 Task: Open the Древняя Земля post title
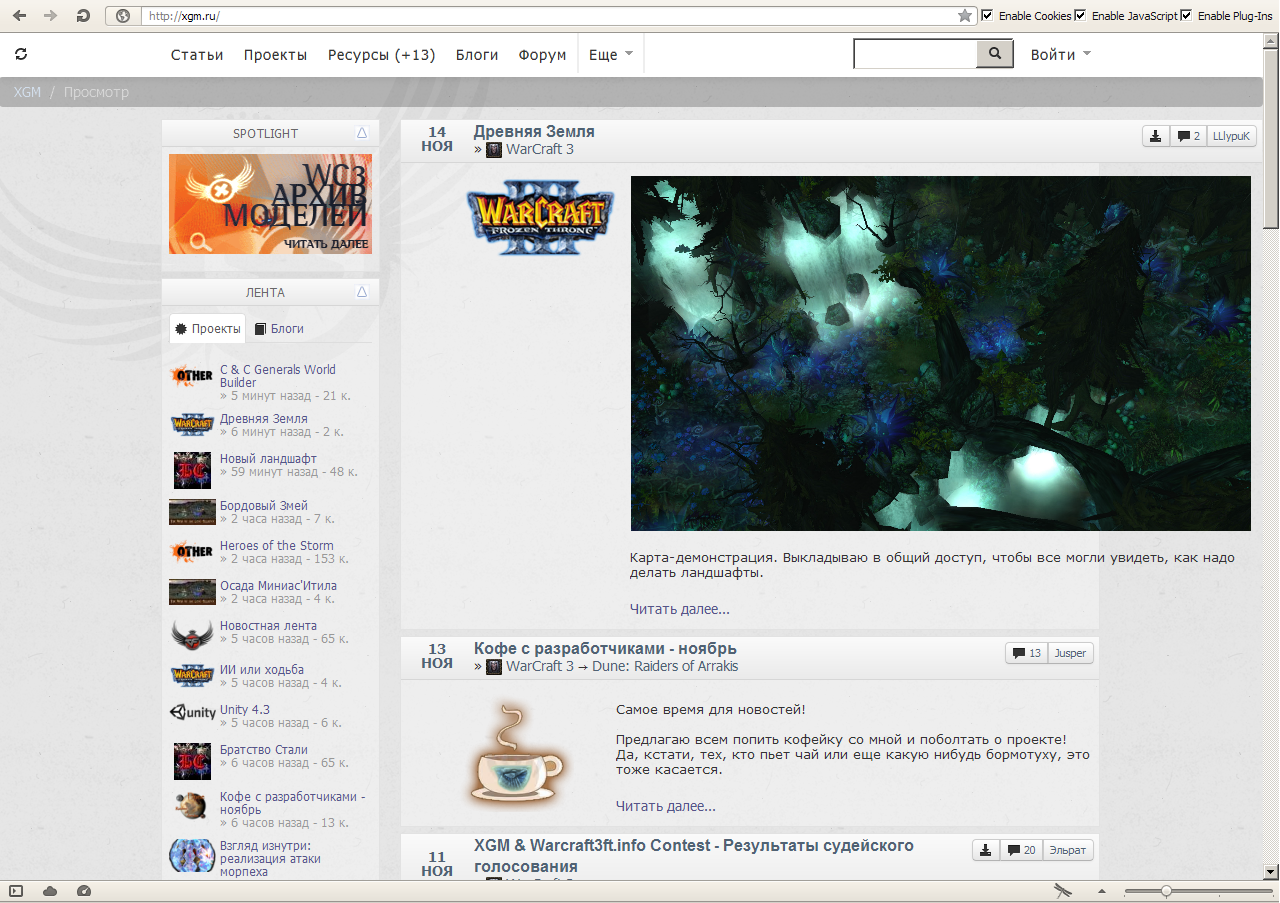[x=534, y=132]
